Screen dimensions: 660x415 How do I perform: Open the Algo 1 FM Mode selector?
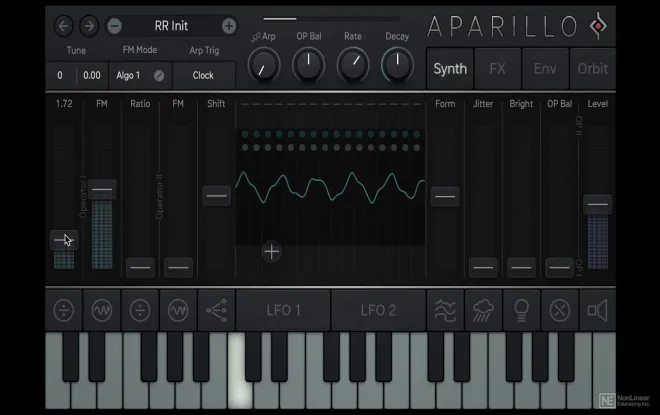(140, 76)
